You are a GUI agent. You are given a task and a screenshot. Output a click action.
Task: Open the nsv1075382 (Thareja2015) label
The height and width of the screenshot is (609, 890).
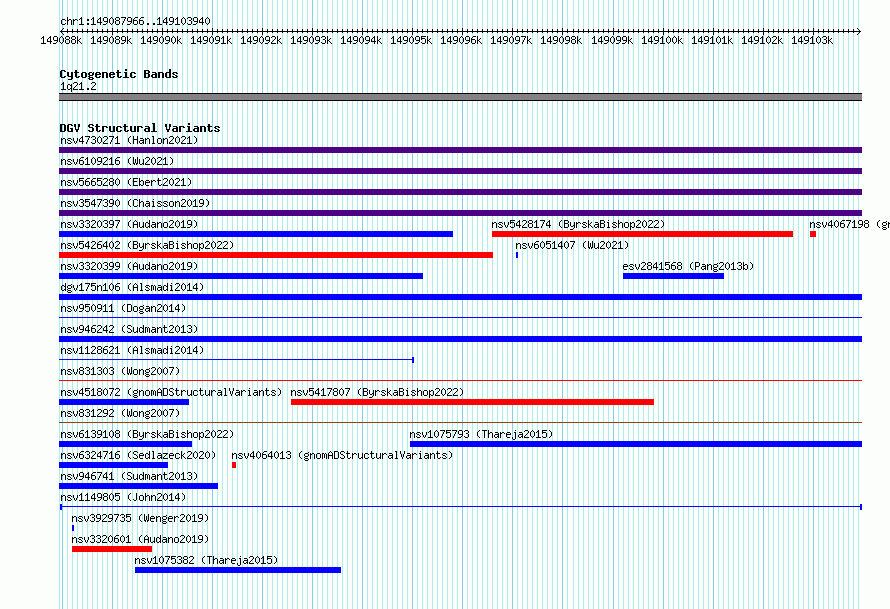(x=206, y=560)
